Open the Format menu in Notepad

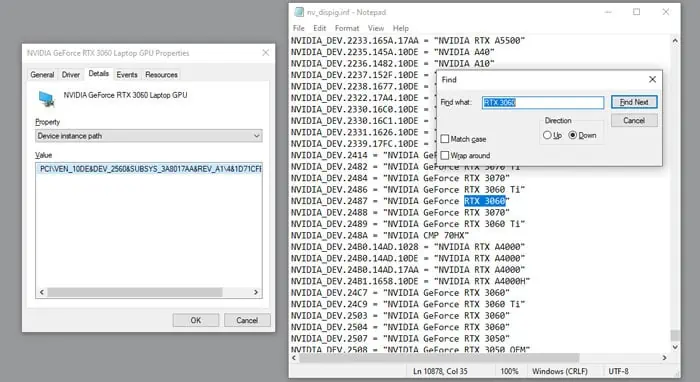click(x=347, y=28)
